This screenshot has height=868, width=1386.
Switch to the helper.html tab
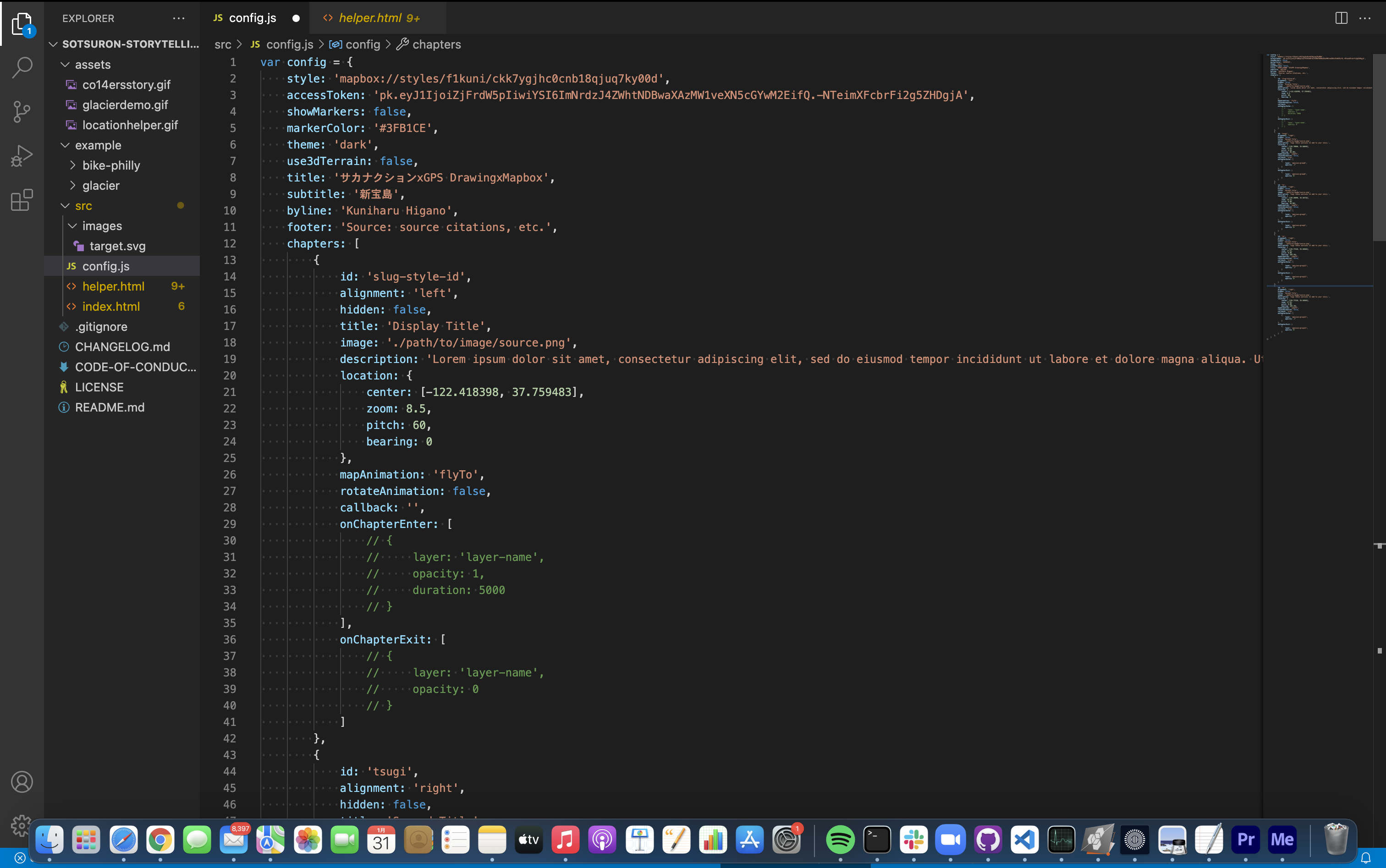[x=370, y=18]
